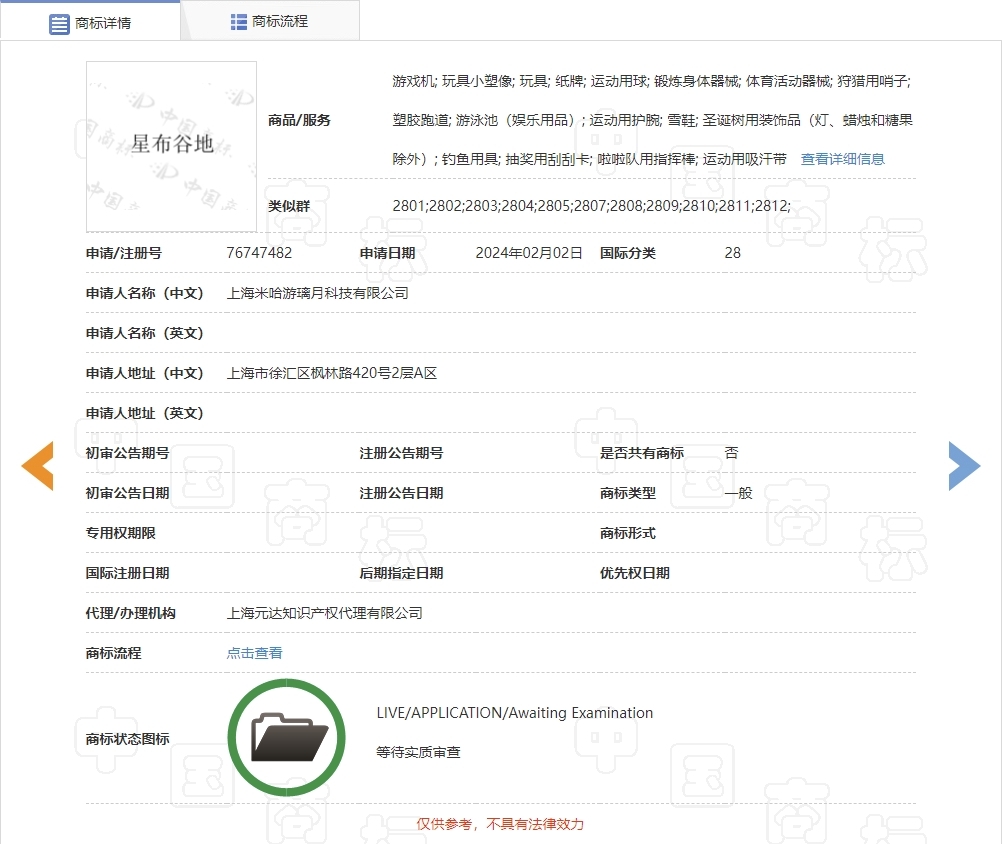
Task: Click the international class value 28
Action: (732, 253)
